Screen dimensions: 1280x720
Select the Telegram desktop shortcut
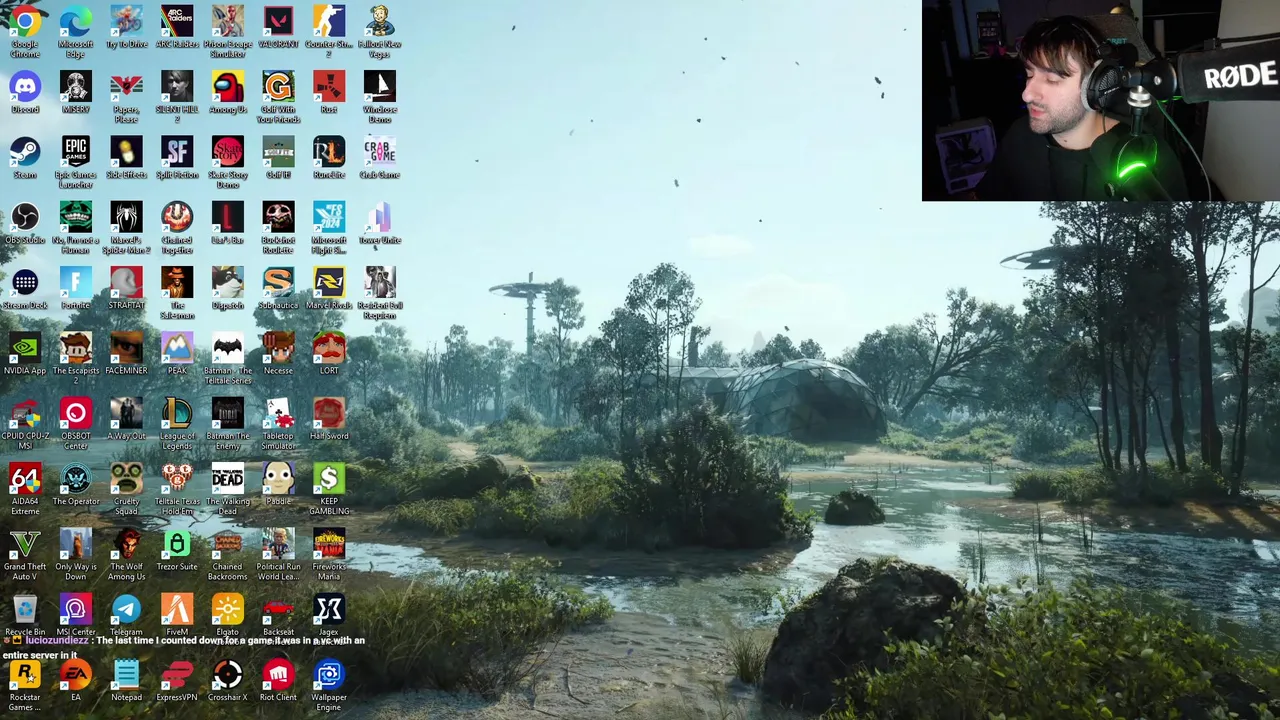coord(126,609)
